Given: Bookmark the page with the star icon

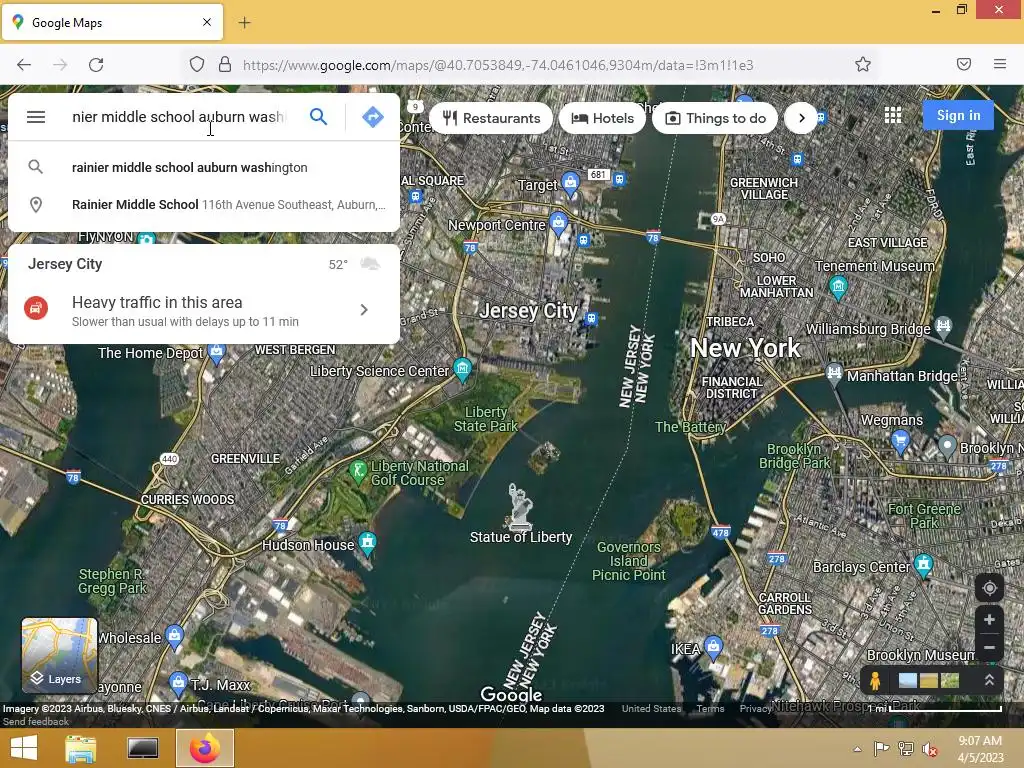Looking at the screenshot, I should click(x=863, y=64).
